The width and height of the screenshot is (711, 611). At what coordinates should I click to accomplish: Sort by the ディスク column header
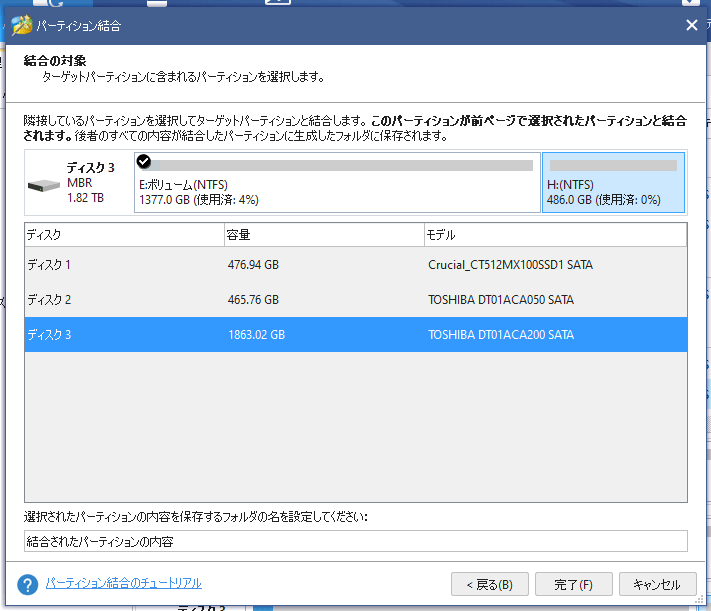(124, 235)
